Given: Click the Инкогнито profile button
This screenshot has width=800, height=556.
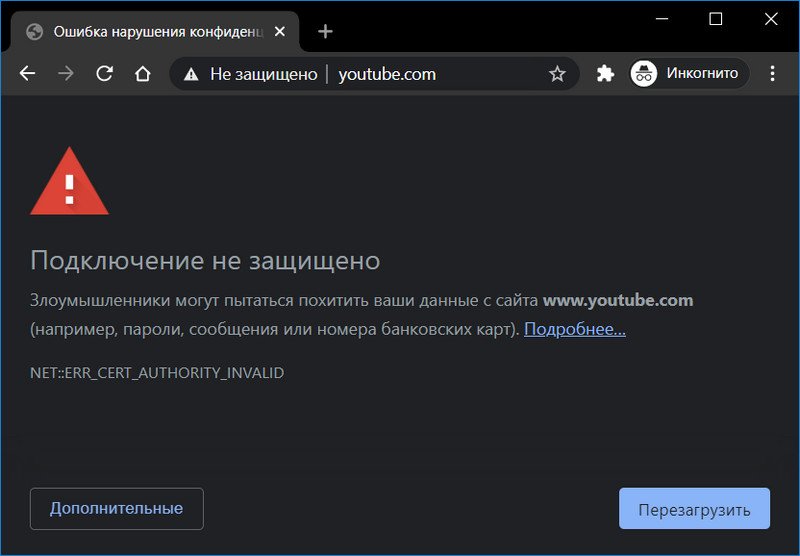Looking at the screenshot, I should (688, 74).
